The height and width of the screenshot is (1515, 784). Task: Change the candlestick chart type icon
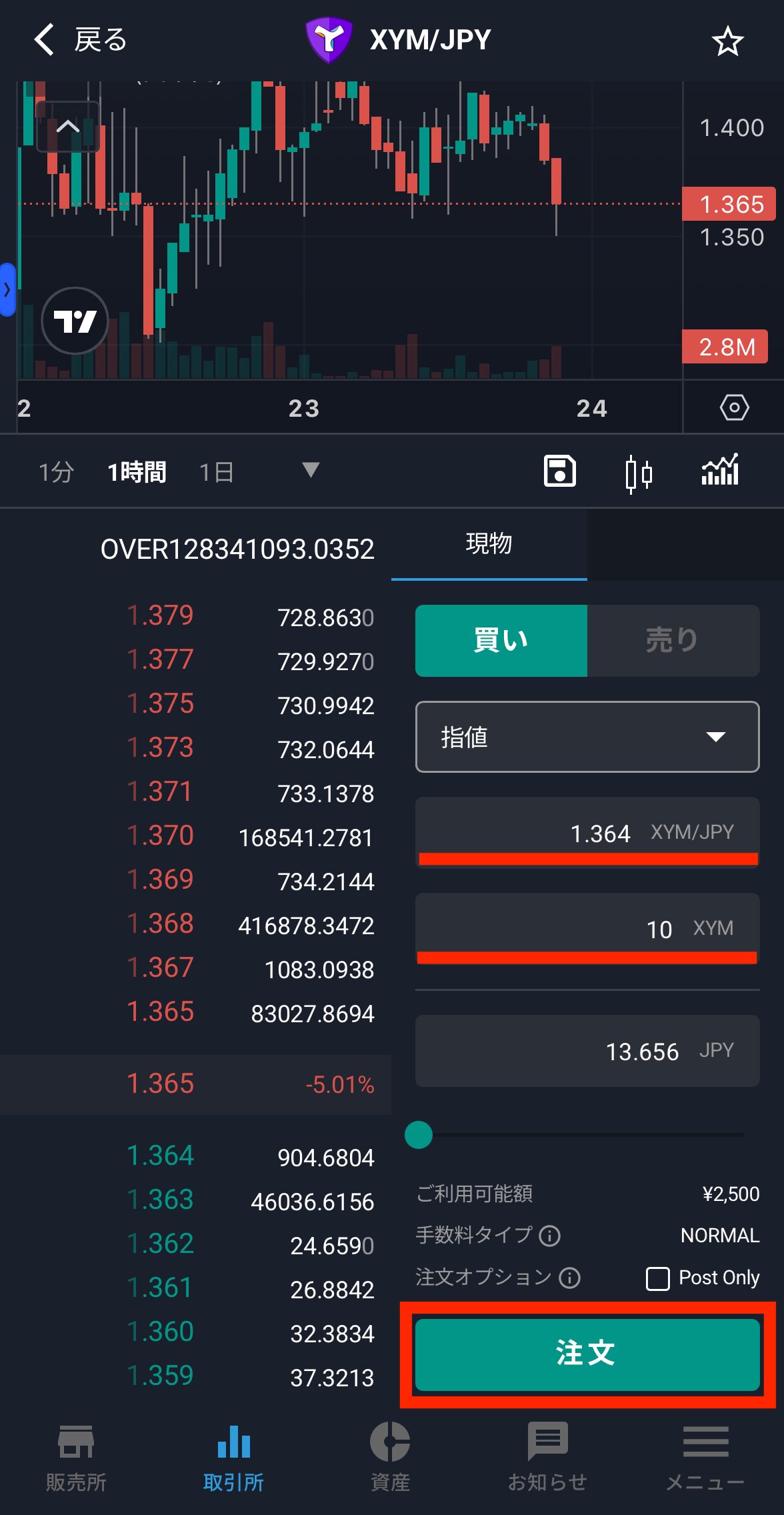coord(639,473)
